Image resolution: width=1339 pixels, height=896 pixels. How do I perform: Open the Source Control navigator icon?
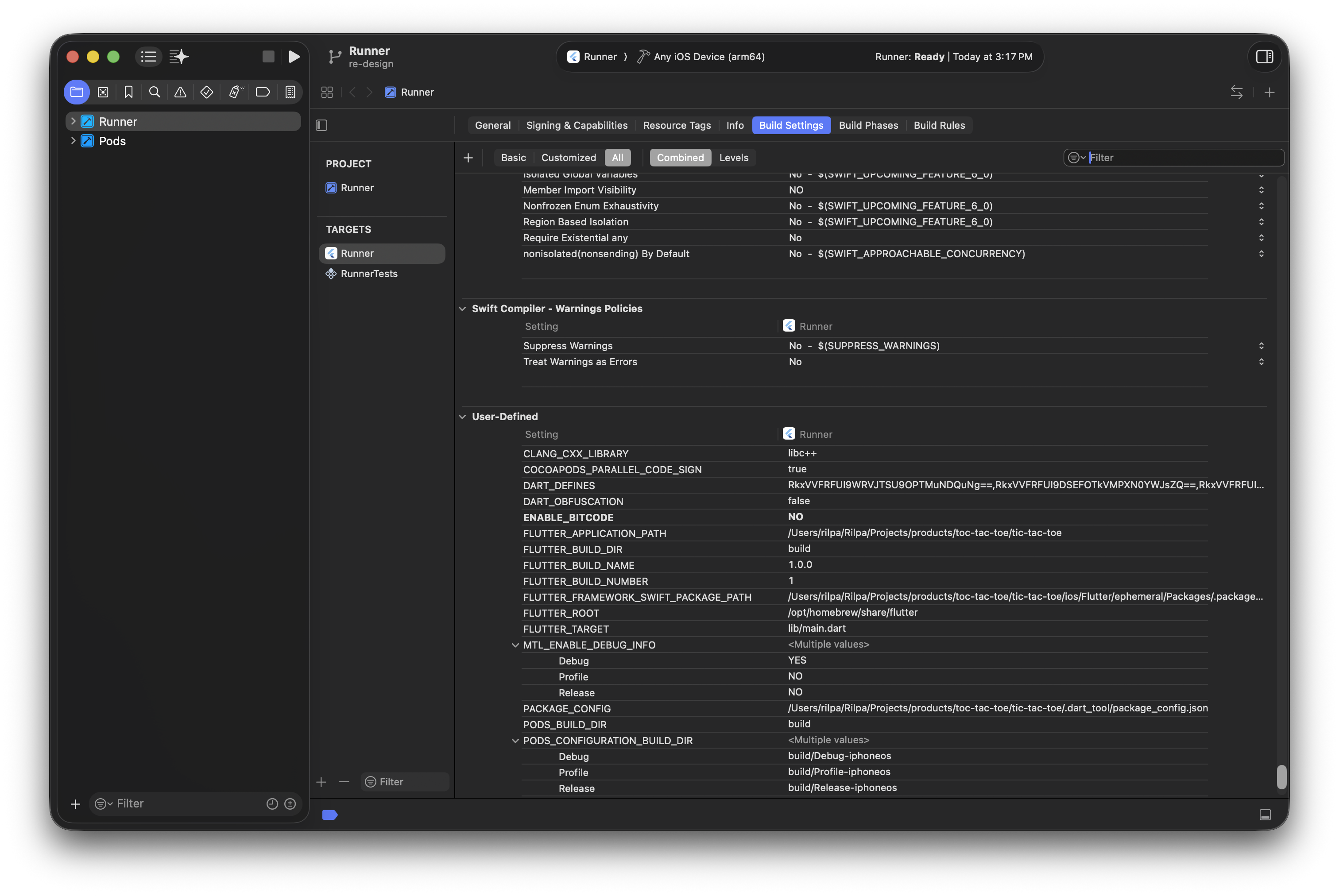pos(103,92)
